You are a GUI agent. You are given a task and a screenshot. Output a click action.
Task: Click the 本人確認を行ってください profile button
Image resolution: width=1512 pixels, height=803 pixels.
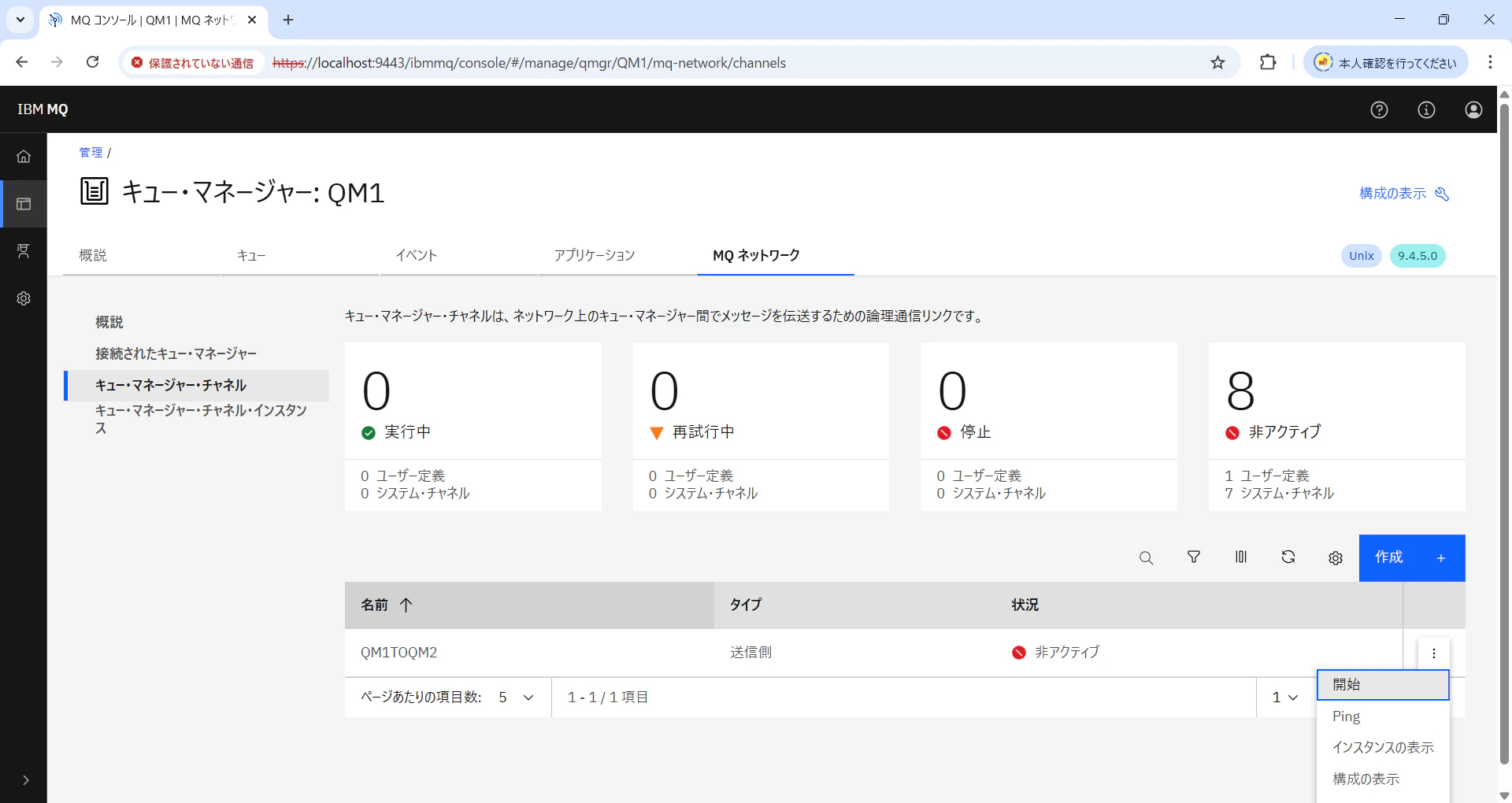point(1386,62)
